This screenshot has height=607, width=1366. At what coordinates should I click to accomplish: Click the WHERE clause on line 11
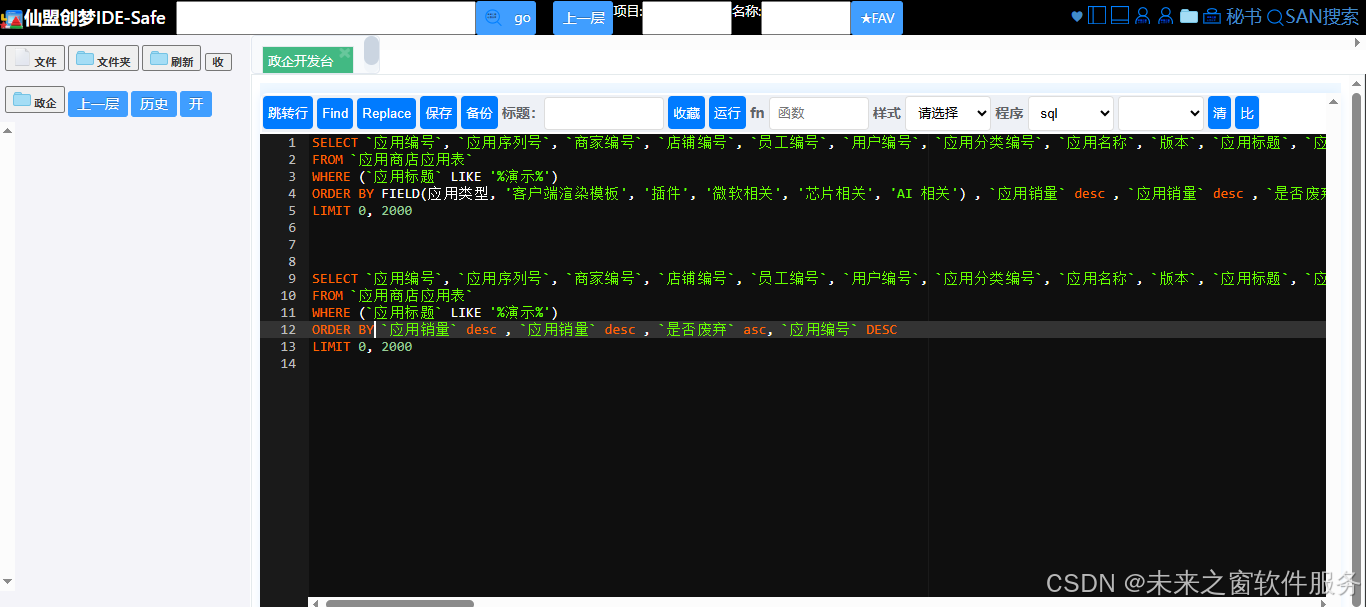coord(435,312)
